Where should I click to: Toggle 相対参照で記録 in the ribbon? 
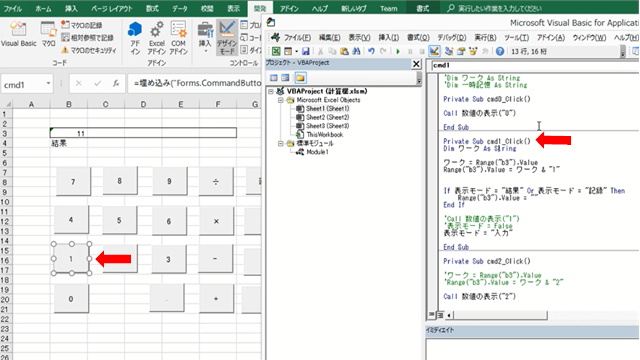(x=87, y=38)
